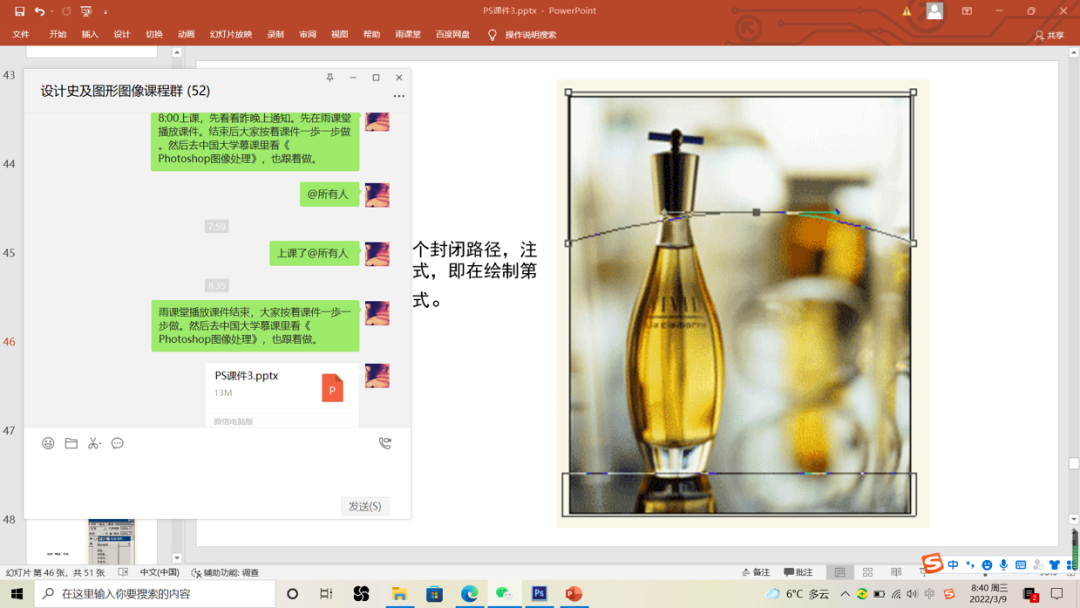Click the Undo arrow icon
This screenshot has height=608, width=1080.
coord(40,11)
